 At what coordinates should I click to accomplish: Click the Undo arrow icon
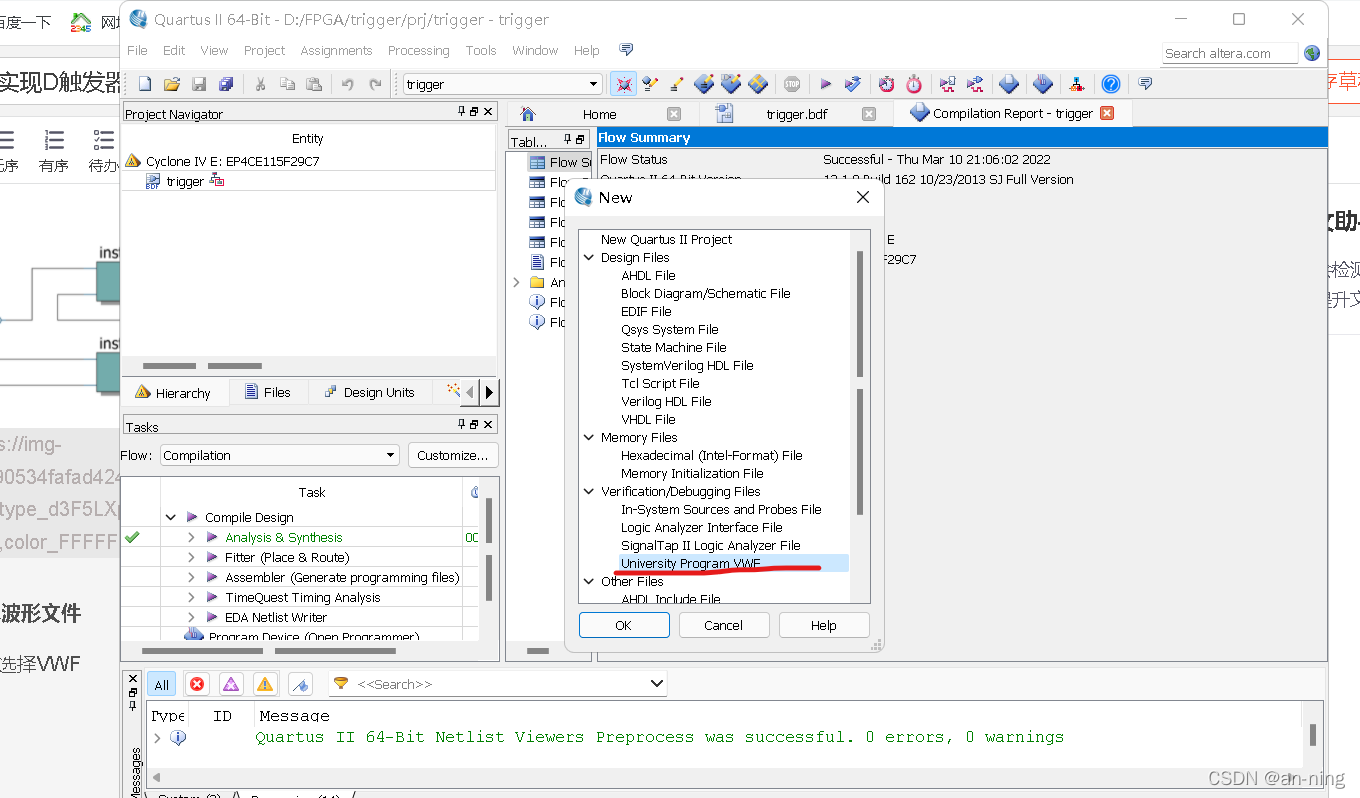348,84
